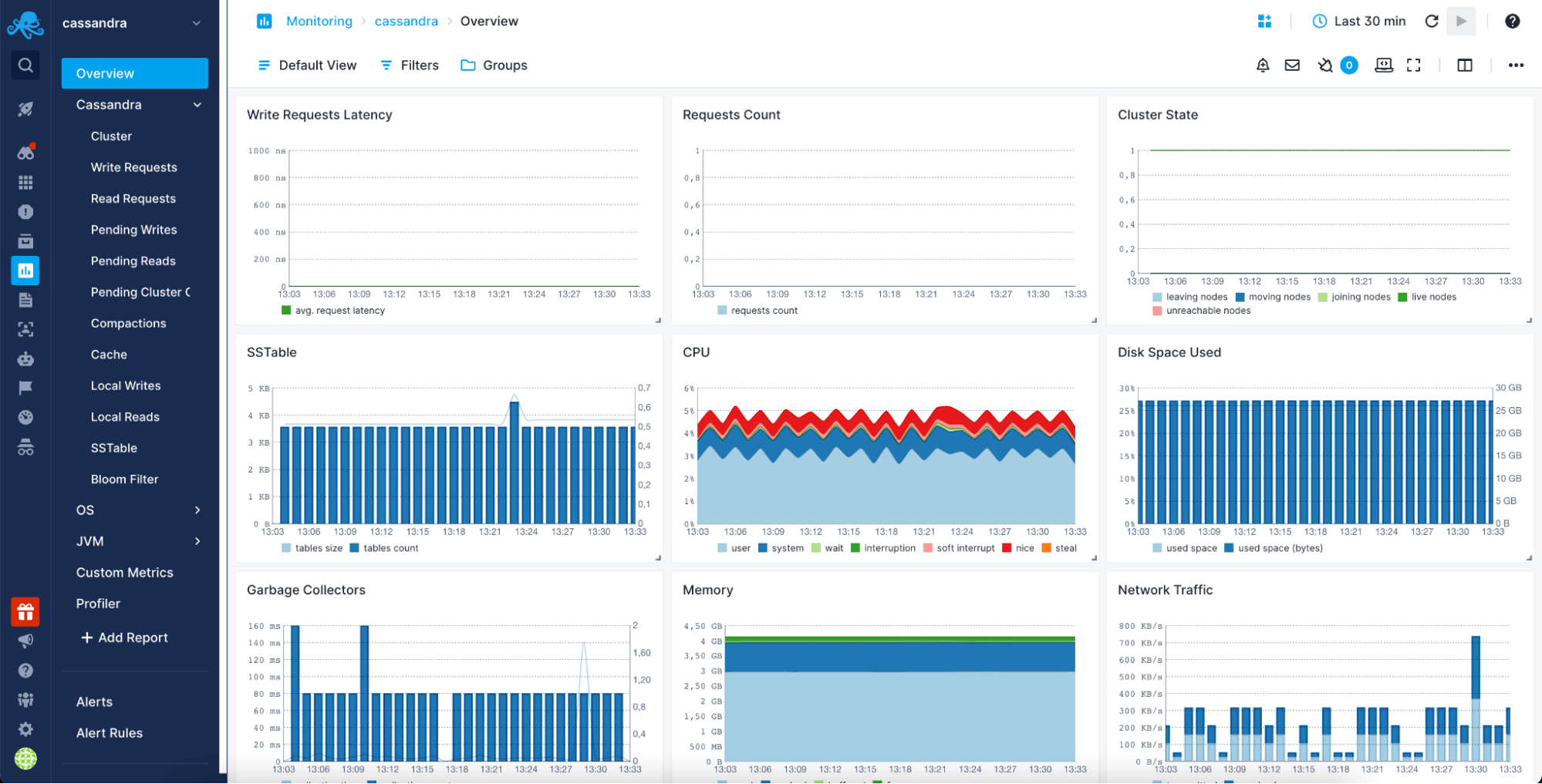
Task: Expand the OS section chevron
Action: (197, 511)
